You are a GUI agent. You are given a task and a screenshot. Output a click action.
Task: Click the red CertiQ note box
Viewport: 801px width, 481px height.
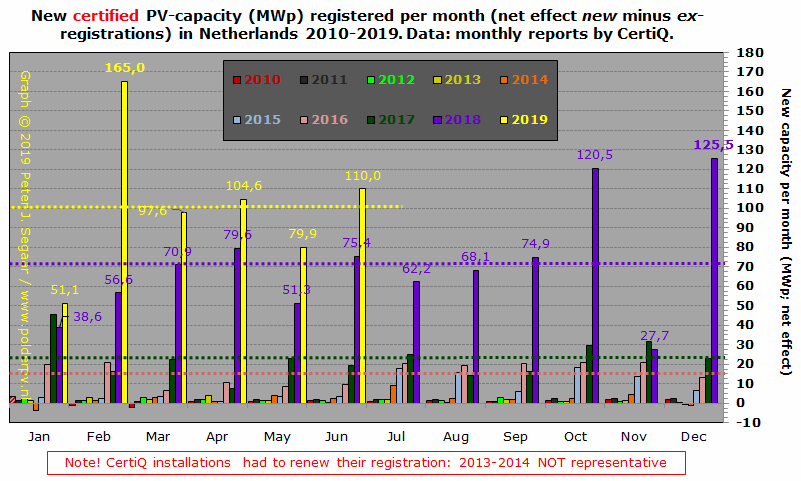click(366, 463)
